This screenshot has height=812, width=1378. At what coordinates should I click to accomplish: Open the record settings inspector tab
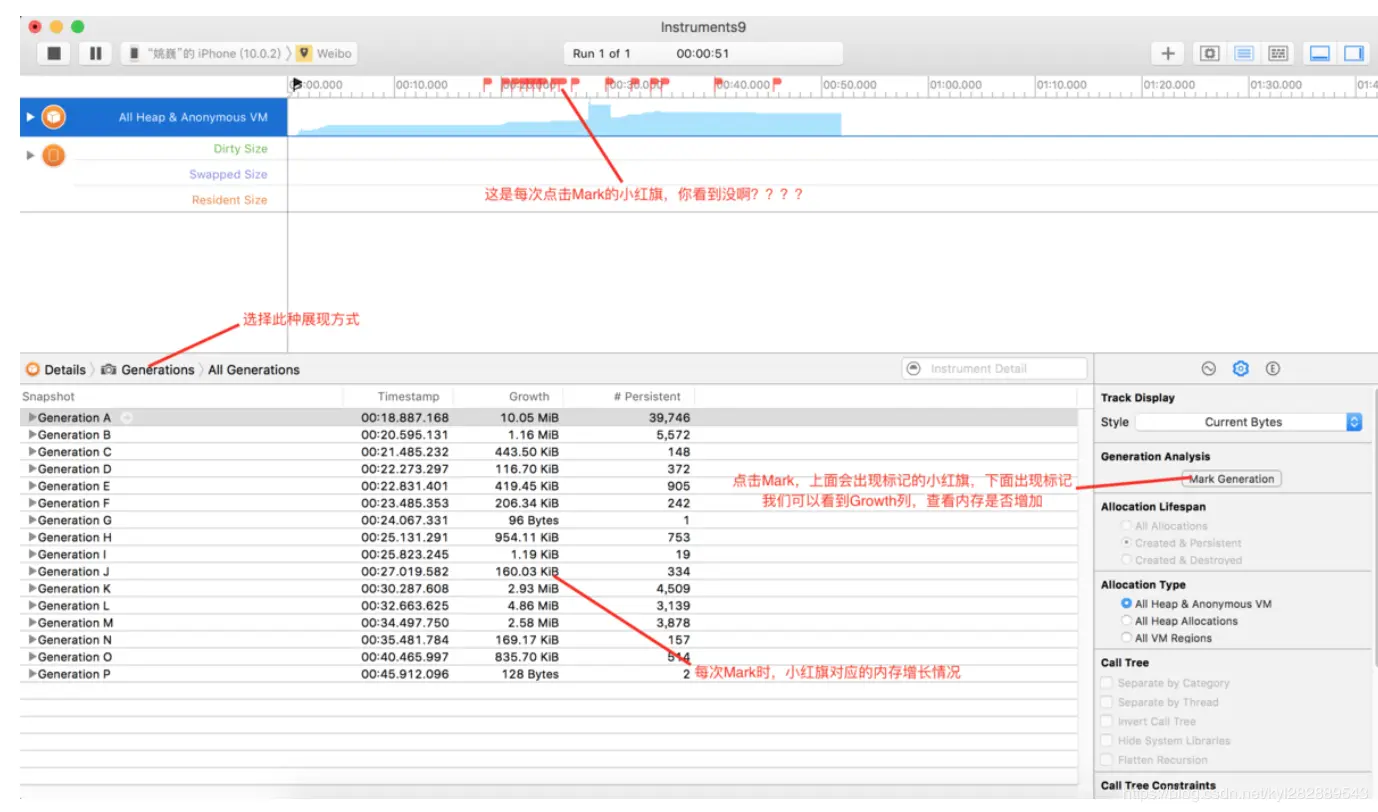1208,368
